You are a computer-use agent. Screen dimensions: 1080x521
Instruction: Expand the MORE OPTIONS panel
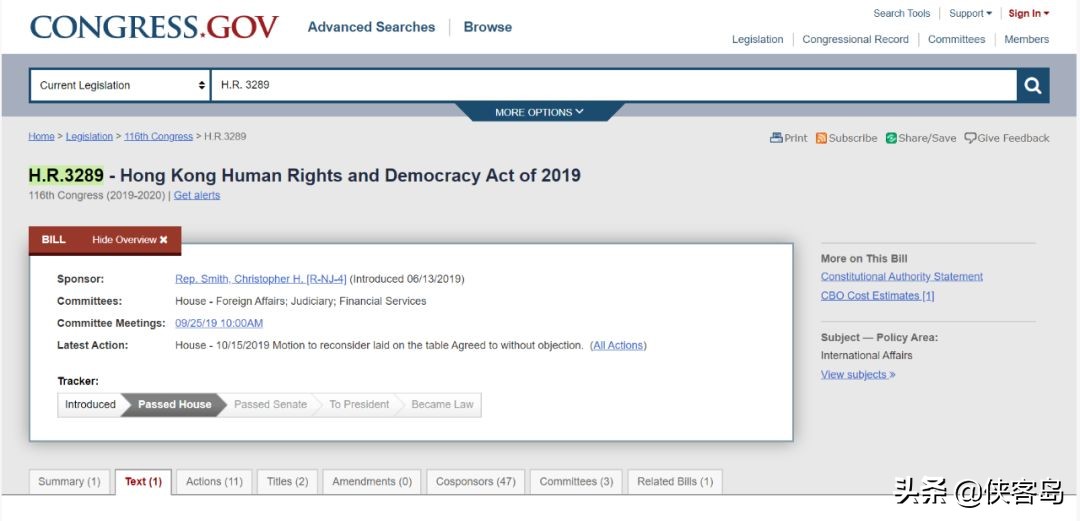coord(539,112)
